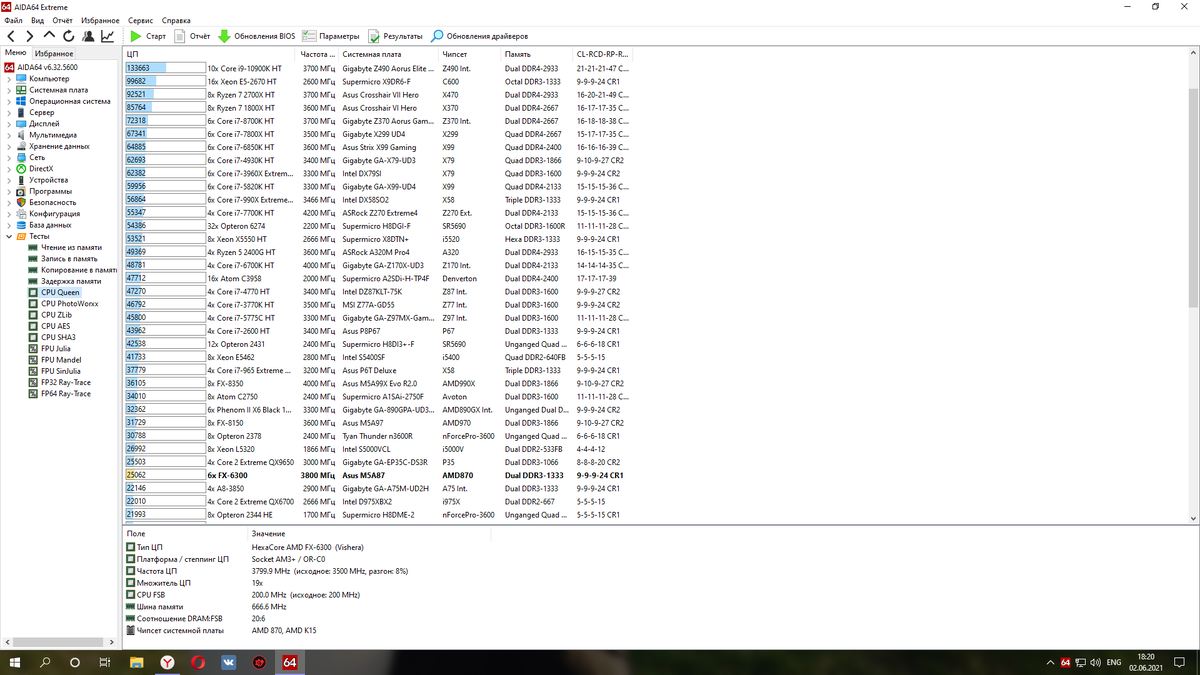
Task: Open taskbar search magnifier icon
Action: (46, 662)
